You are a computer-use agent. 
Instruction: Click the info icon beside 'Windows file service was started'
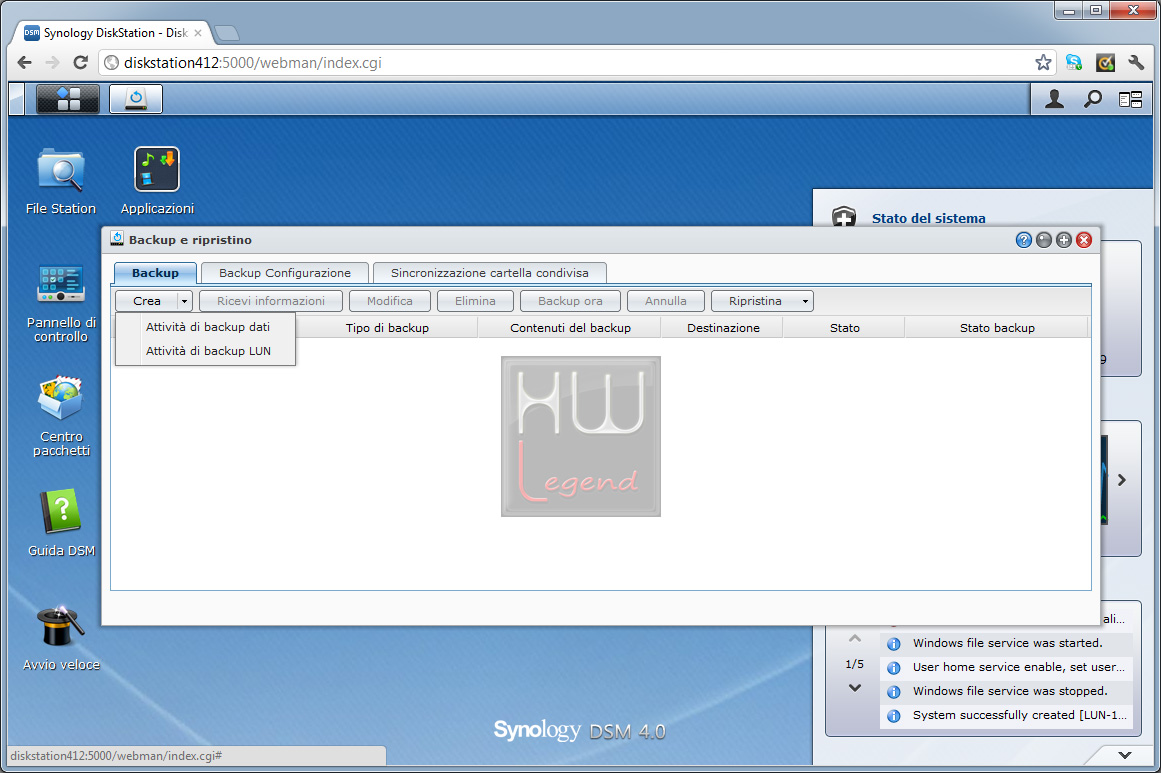894,643
